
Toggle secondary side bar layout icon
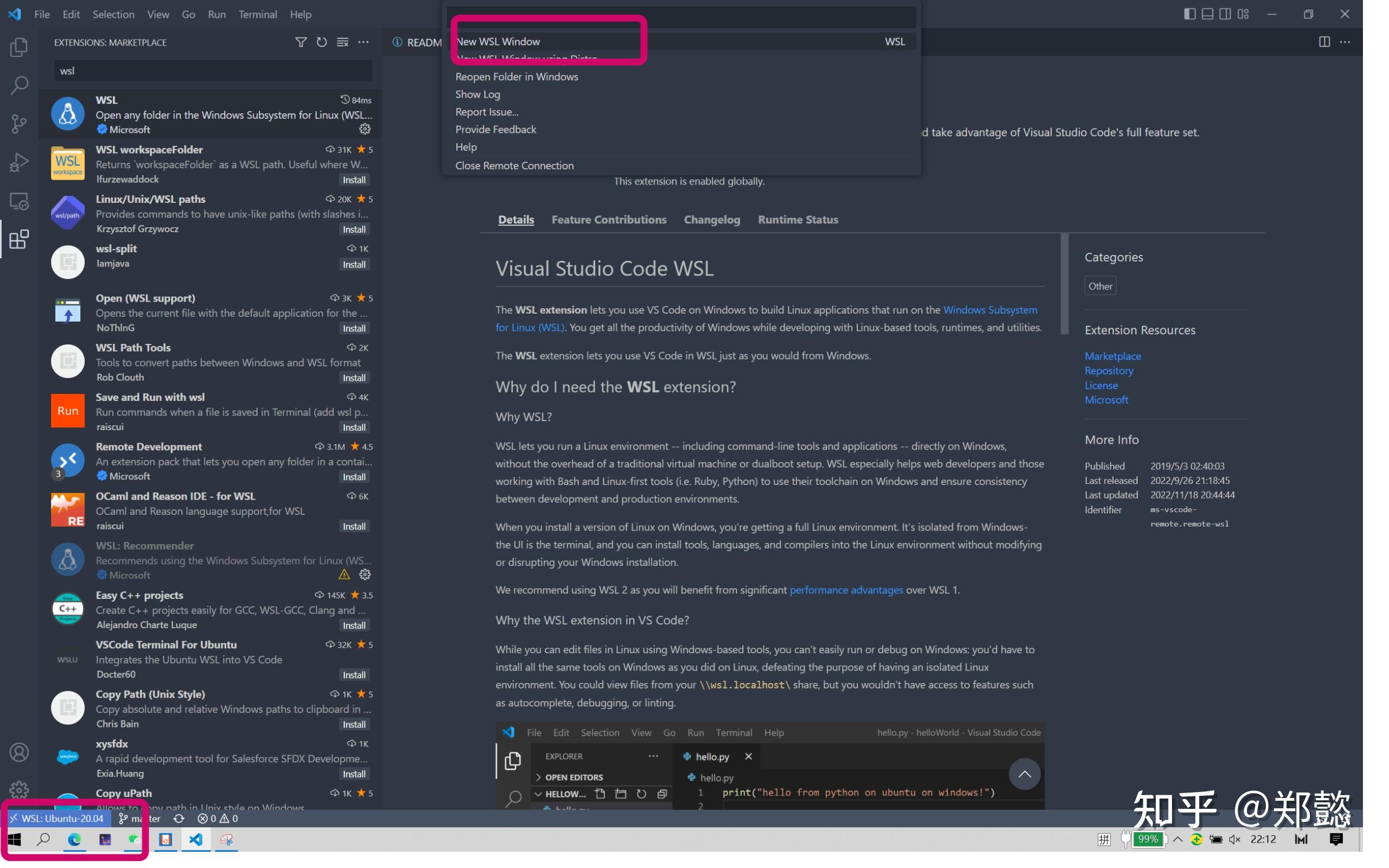click(1225, 14)
